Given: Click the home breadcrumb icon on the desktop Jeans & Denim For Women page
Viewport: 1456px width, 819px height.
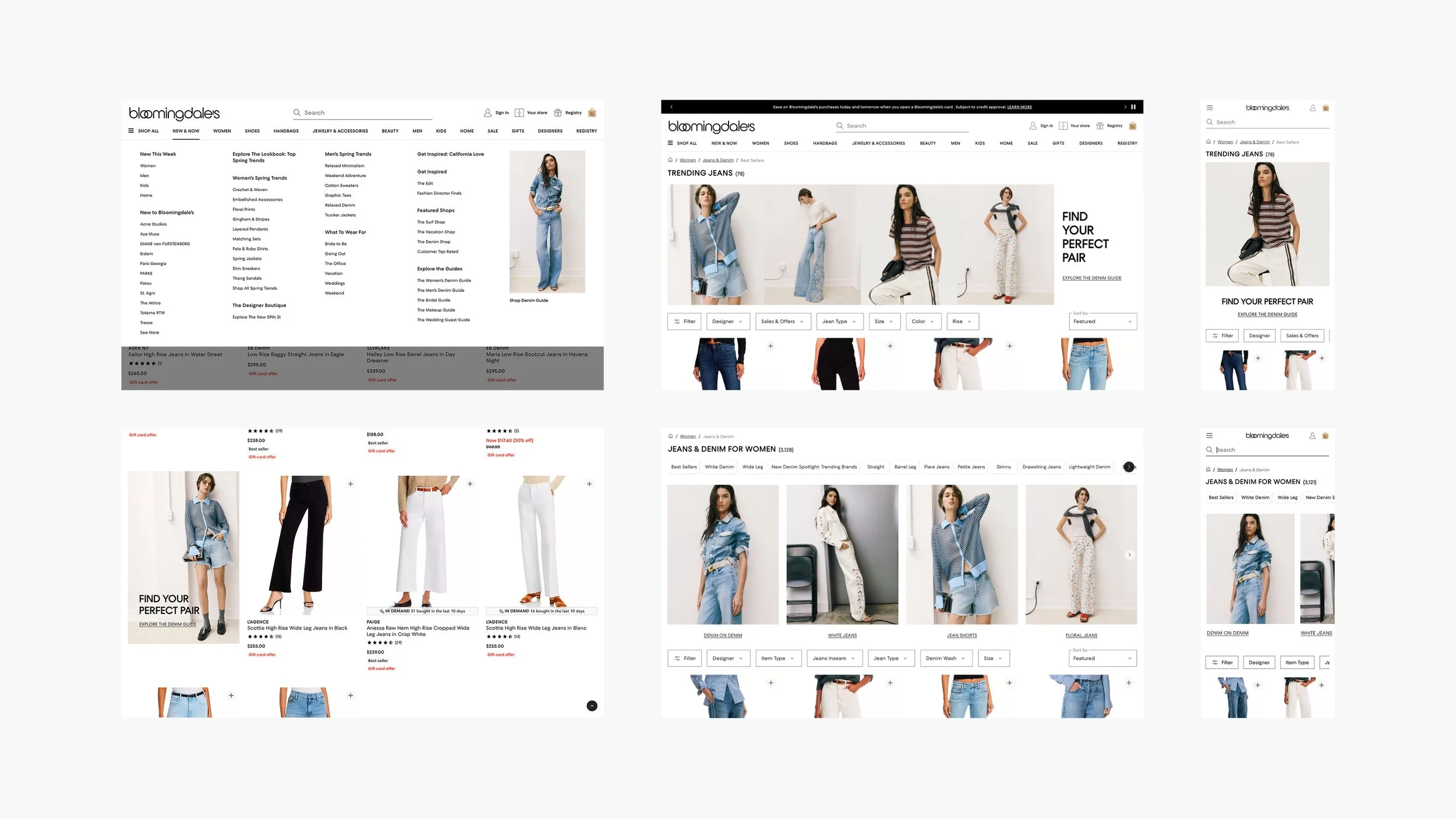Looking at the screenshot, I should tap(670, 436).
